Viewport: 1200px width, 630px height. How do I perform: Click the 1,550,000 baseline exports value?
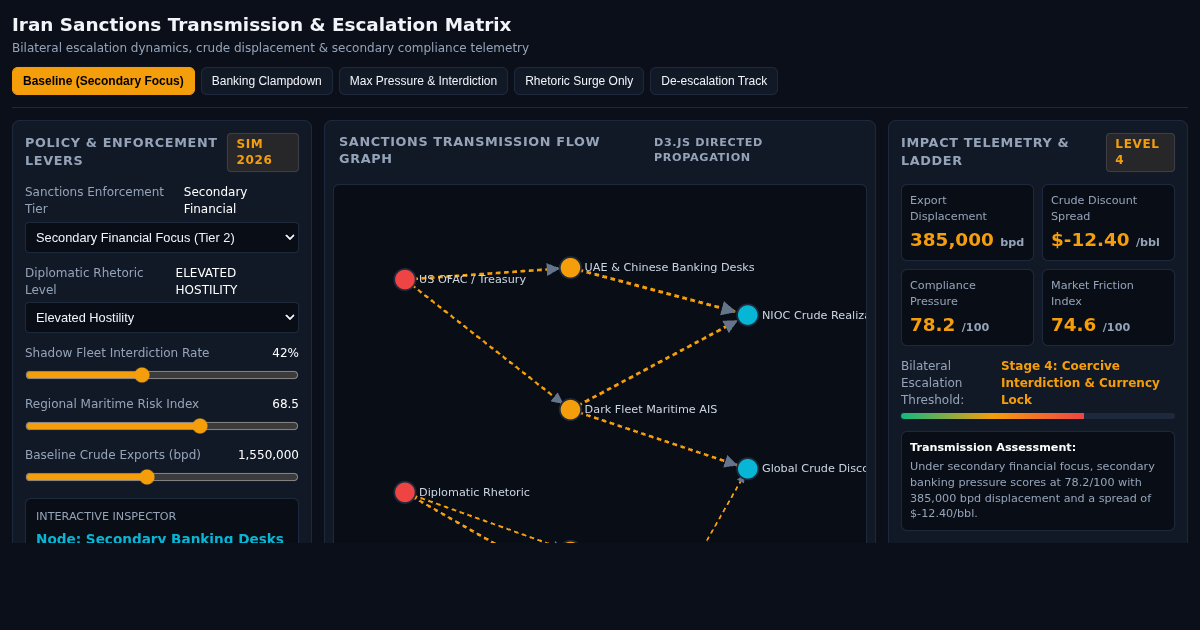(268, 455)
